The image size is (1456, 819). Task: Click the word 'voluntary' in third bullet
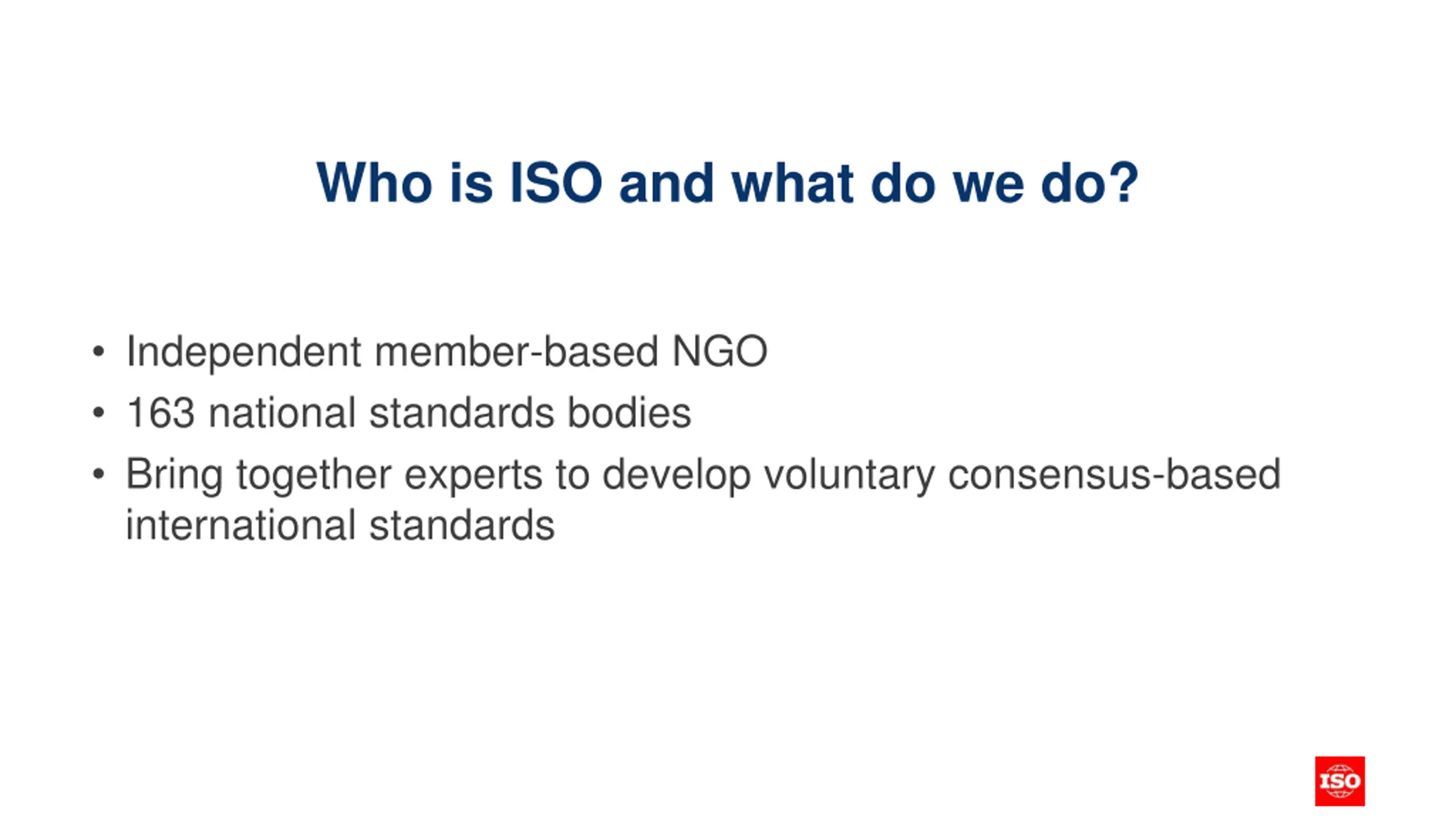point(849,475)
